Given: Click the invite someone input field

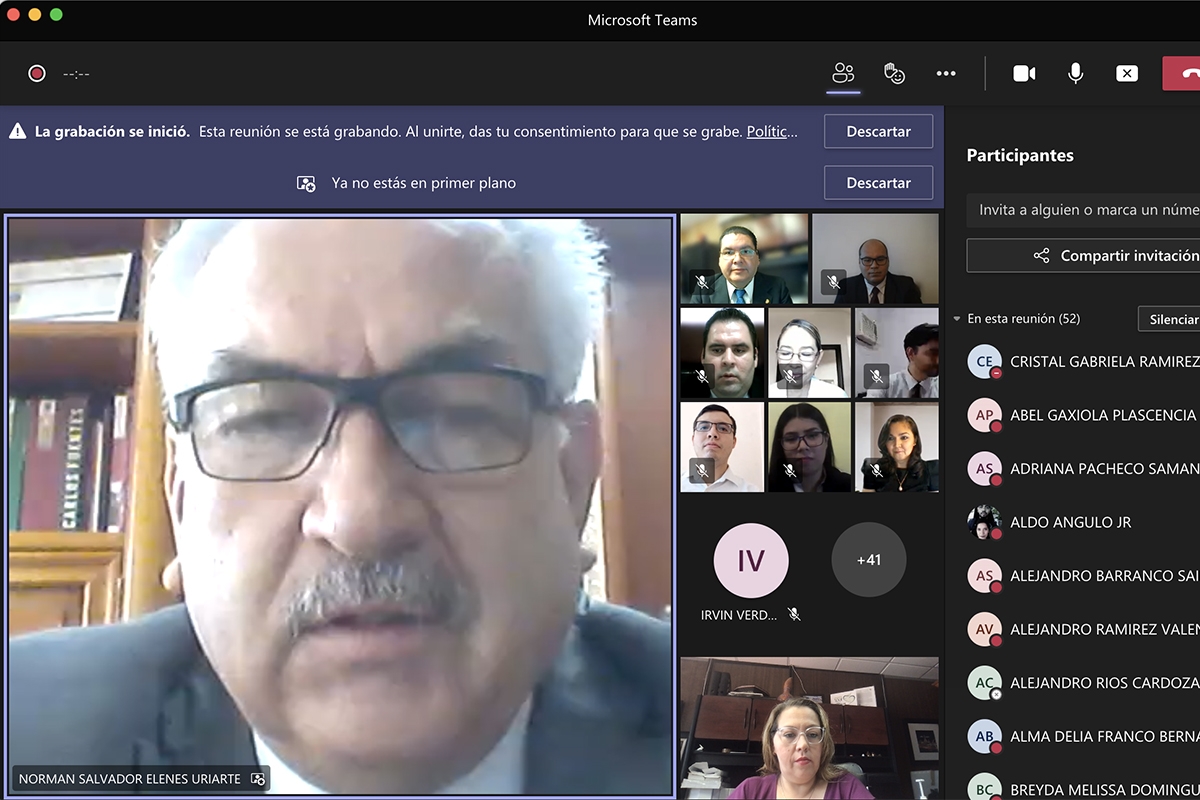Looking at the screenshot, I should (x=1083, y=210).
